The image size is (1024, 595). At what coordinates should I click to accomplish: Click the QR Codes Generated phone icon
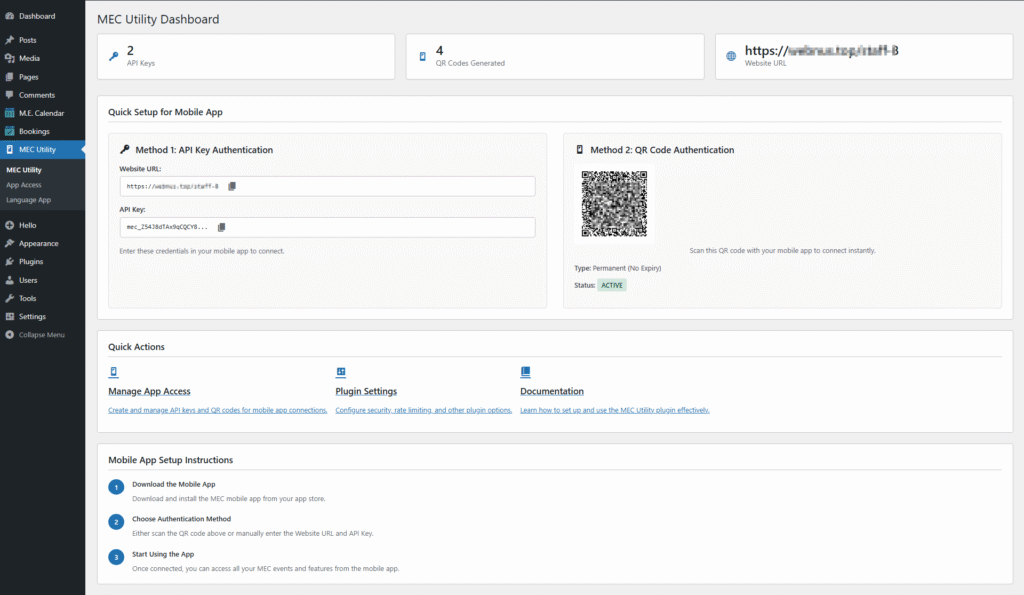coord(423,56)
